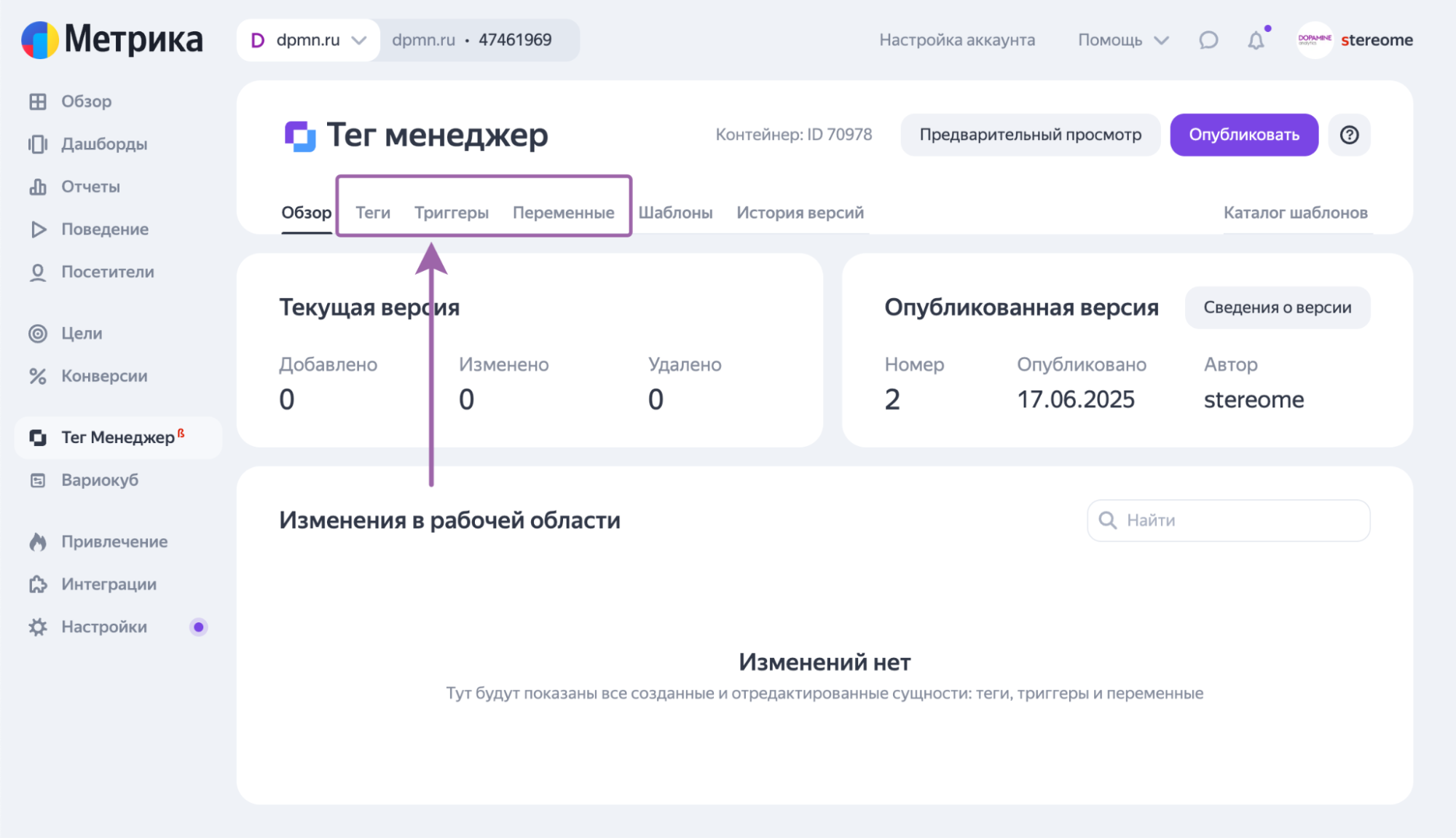Open the chat bubble icon
The width and height of the screenshot is (1456, 838).
coord(1208,40)
